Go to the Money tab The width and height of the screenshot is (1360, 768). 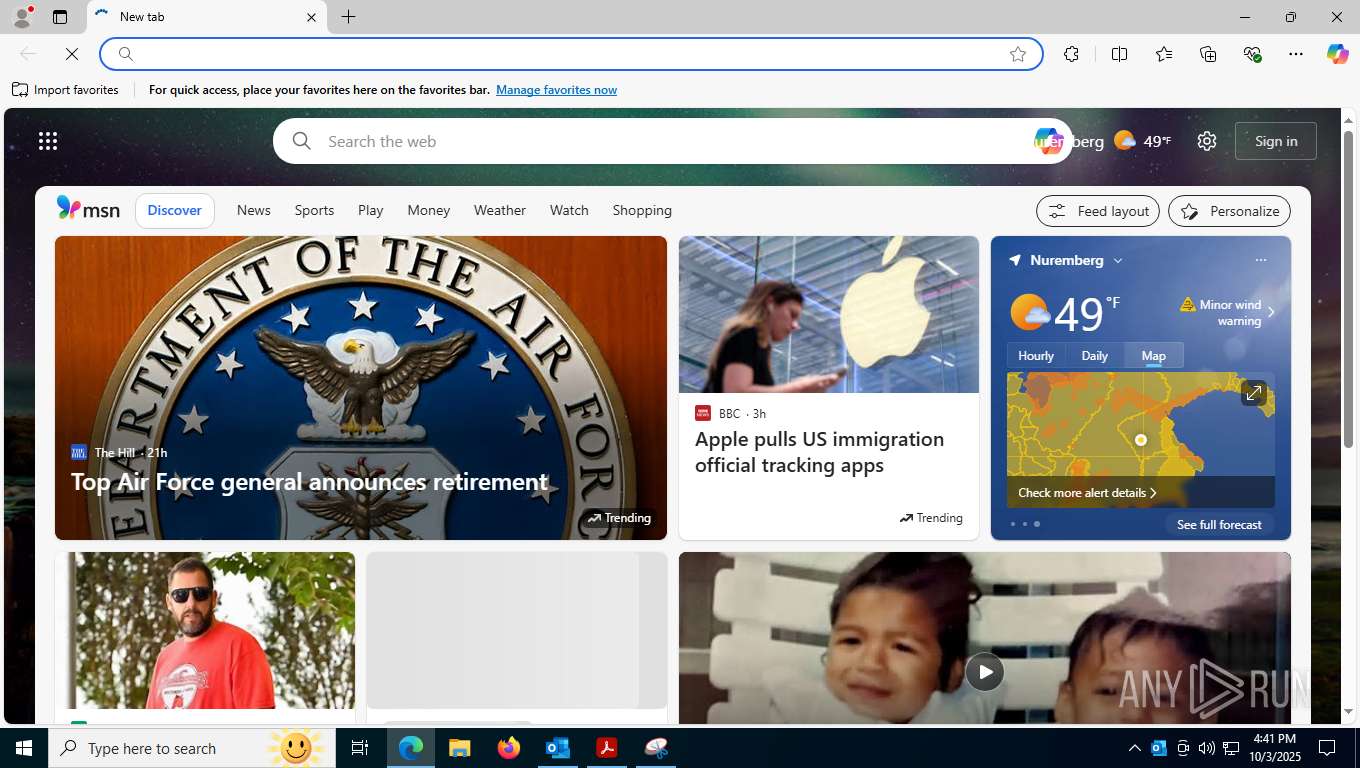tap(428, 210)
